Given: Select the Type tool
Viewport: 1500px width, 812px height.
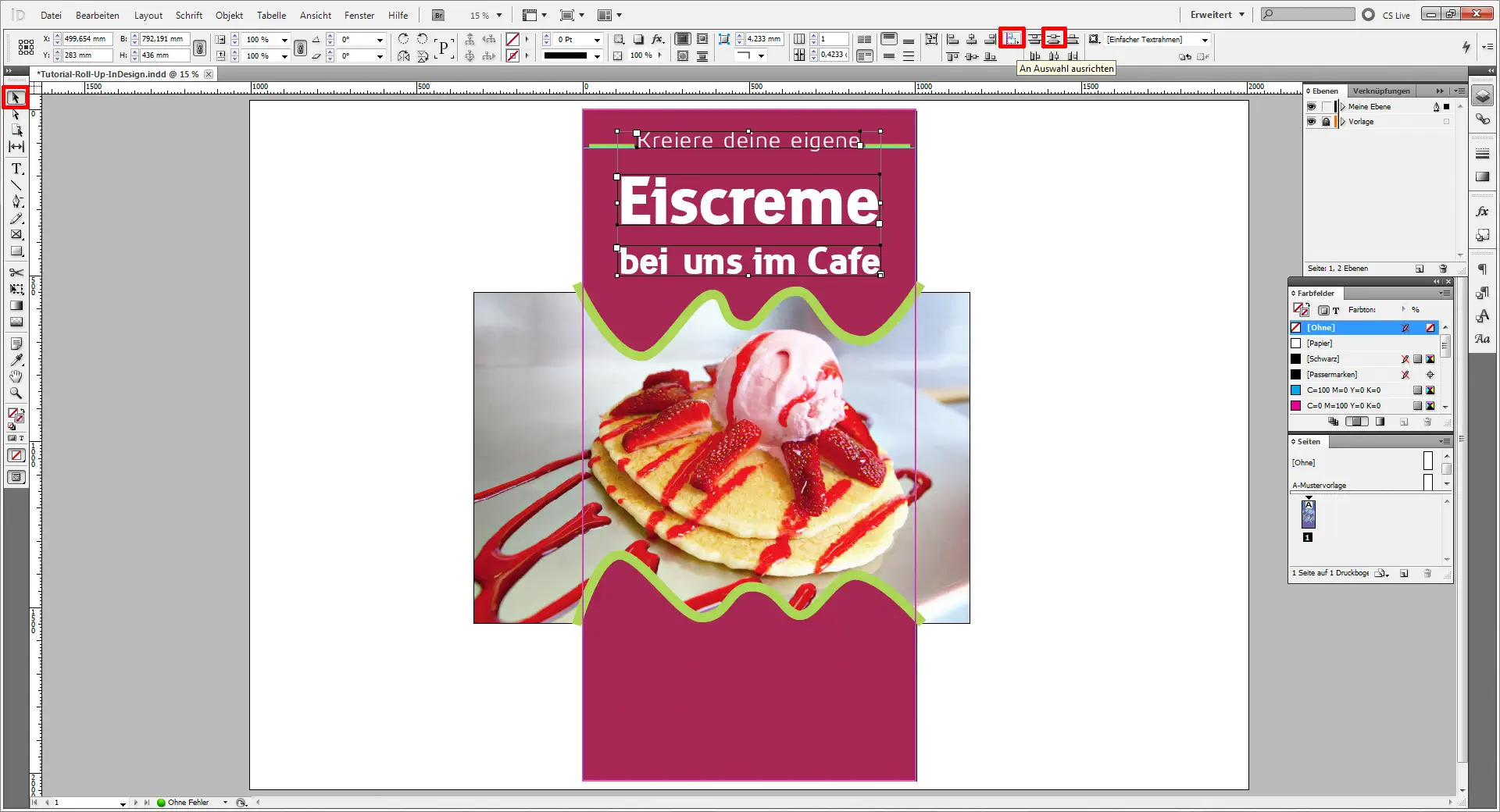Looking at the screenshot, I should pos(16,169).
